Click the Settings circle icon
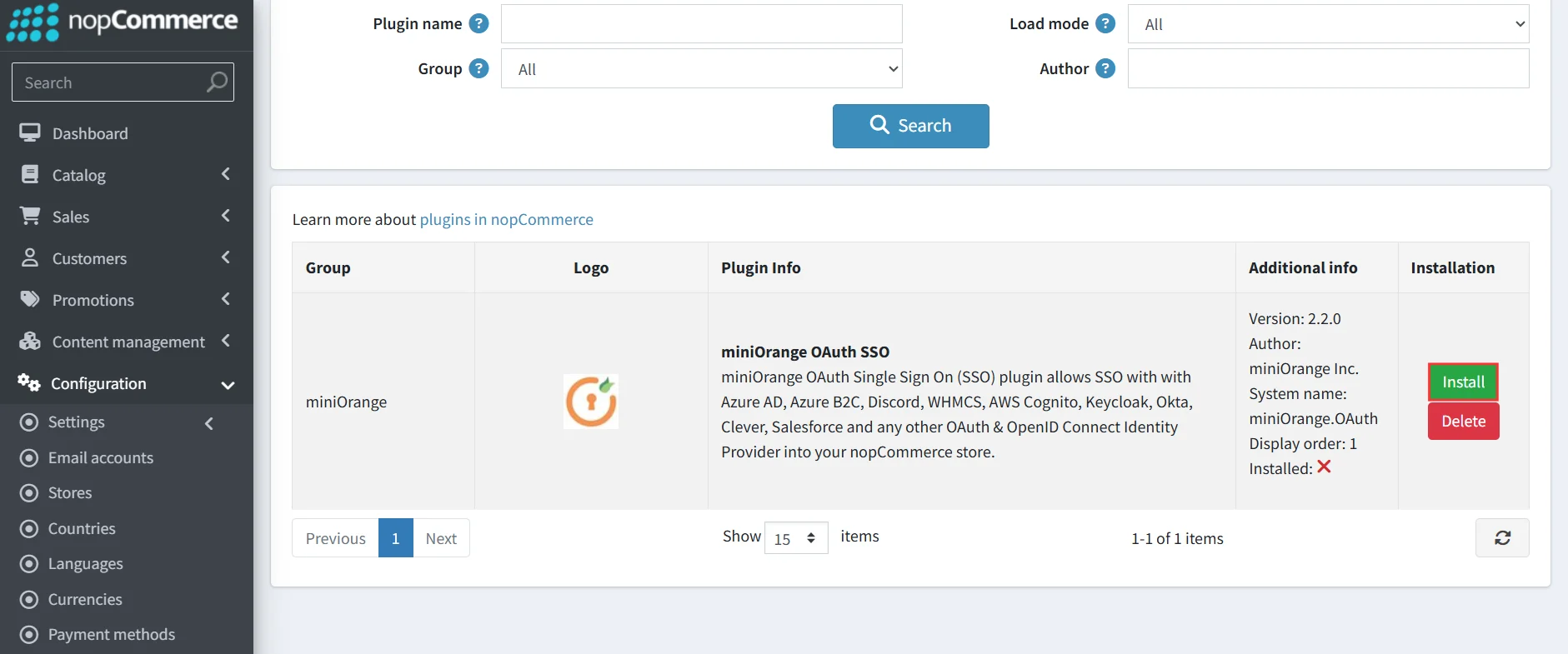This screenshot has height=654, width=1568. point(29,422)
